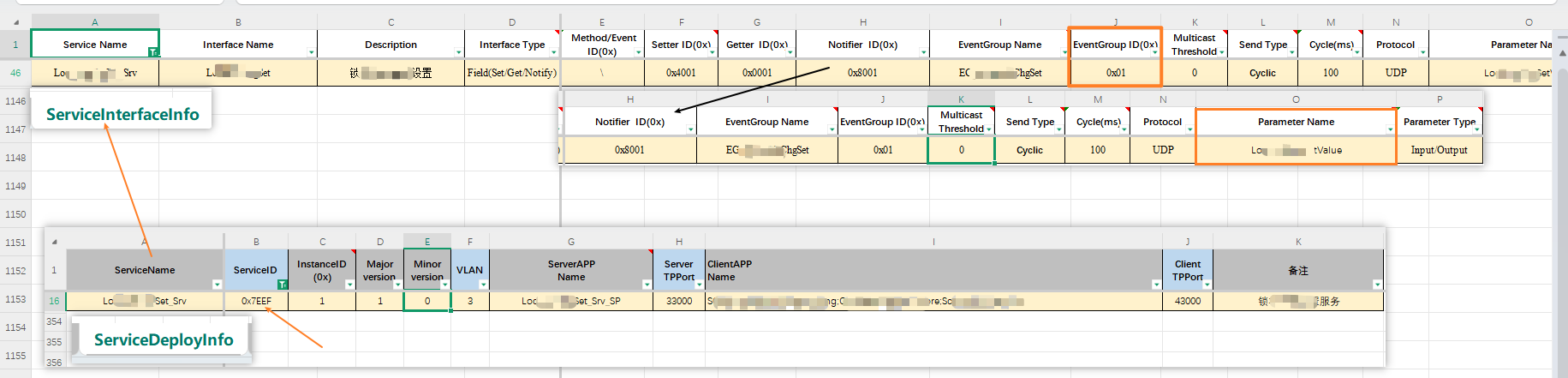Click the UDP cell in the top sheet

tap(1396, 73)
